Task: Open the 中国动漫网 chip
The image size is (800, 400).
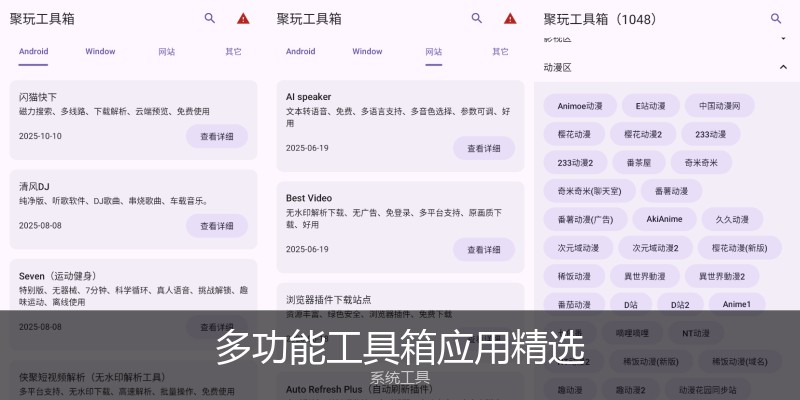Action: [x=719, y=106]
